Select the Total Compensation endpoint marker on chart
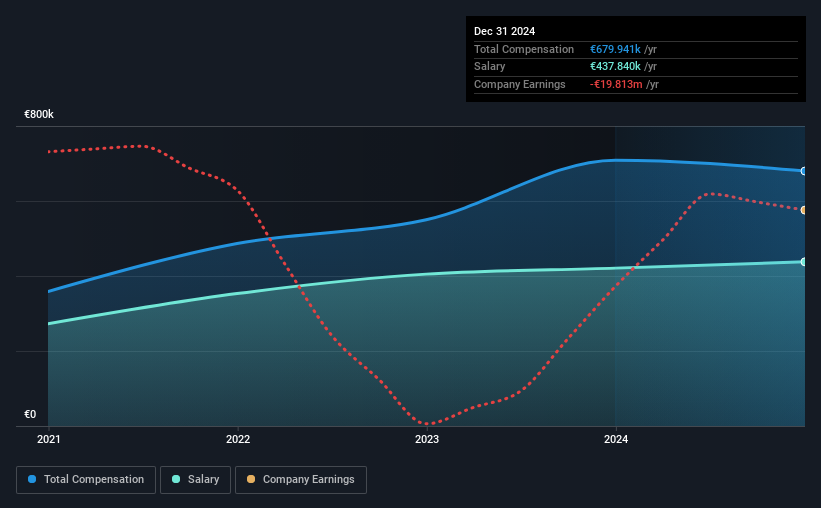 803,171
